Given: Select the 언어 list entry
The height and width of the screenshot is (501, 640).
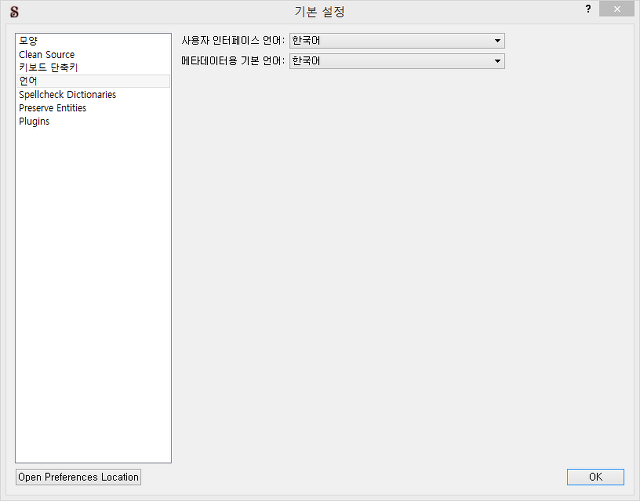Looking at the screenshot, I should 94,81.
